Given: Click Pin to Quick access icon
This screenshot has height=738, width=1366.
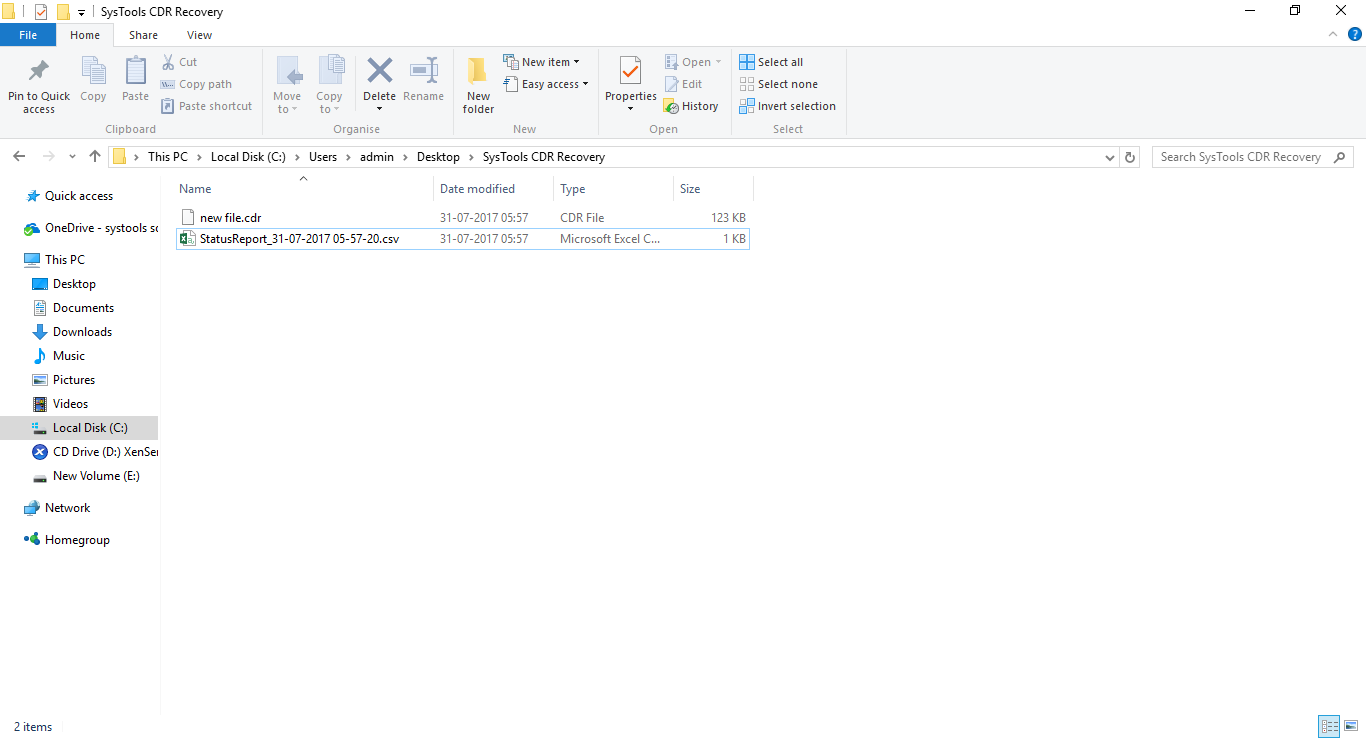Looking at the screenshot, I should (39, 72).
